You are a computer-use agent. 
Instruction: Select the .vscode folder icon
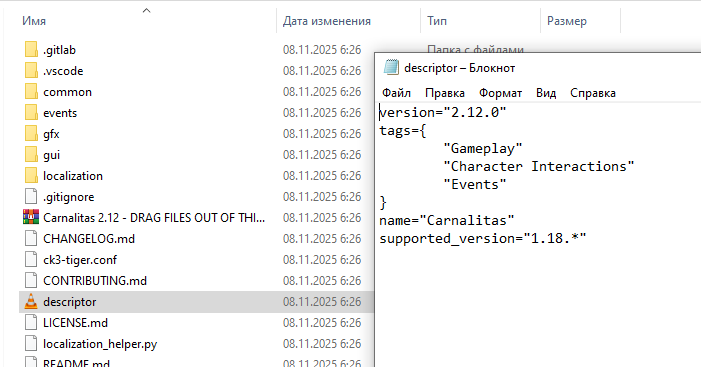tap(31, 71)
